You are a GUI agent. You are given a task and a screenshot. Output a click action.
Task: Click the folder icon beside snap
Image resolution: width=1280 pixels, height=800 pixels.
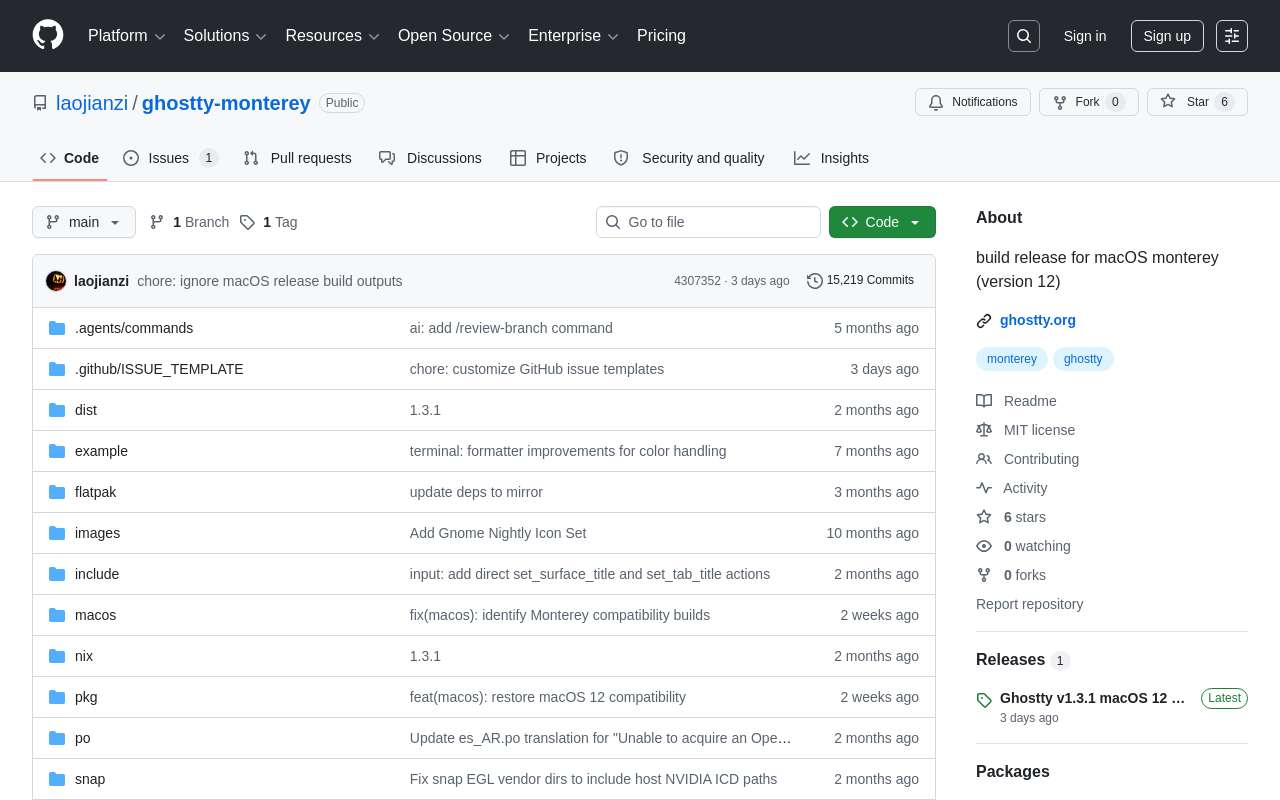click(x=57, y=779)
